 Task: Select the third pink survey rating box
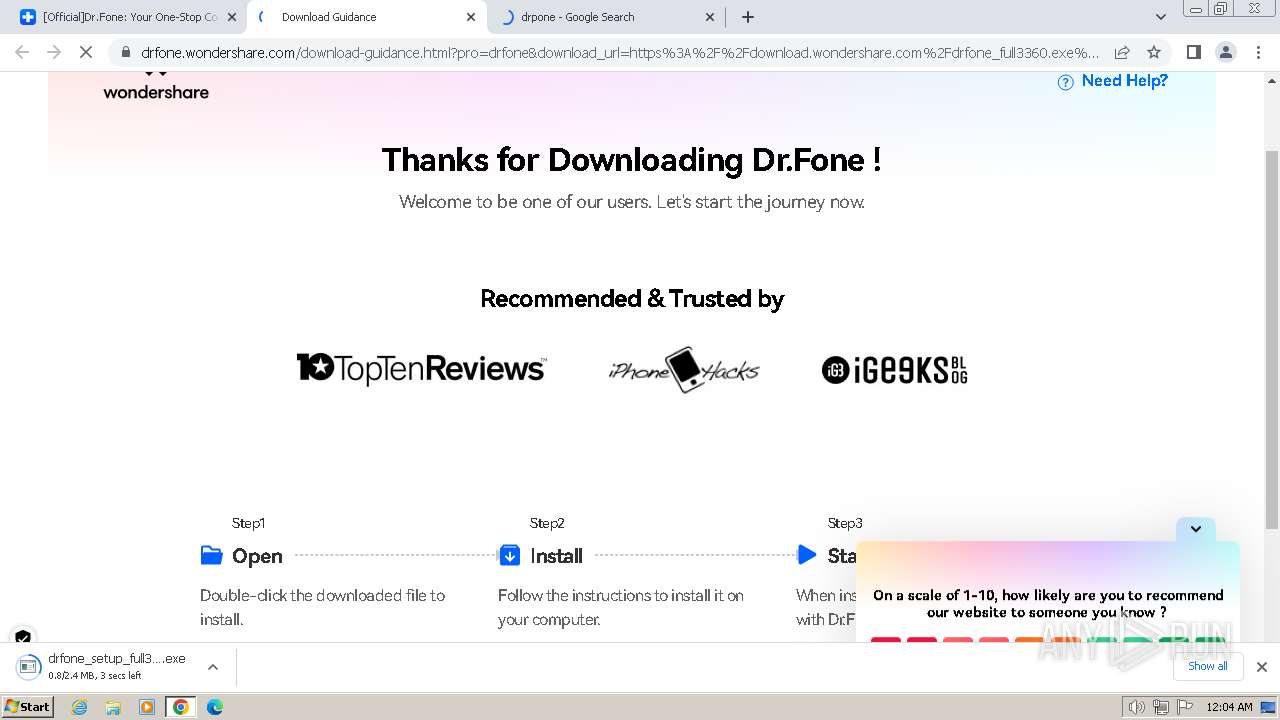pyautogui.click(x=958, y=640)
